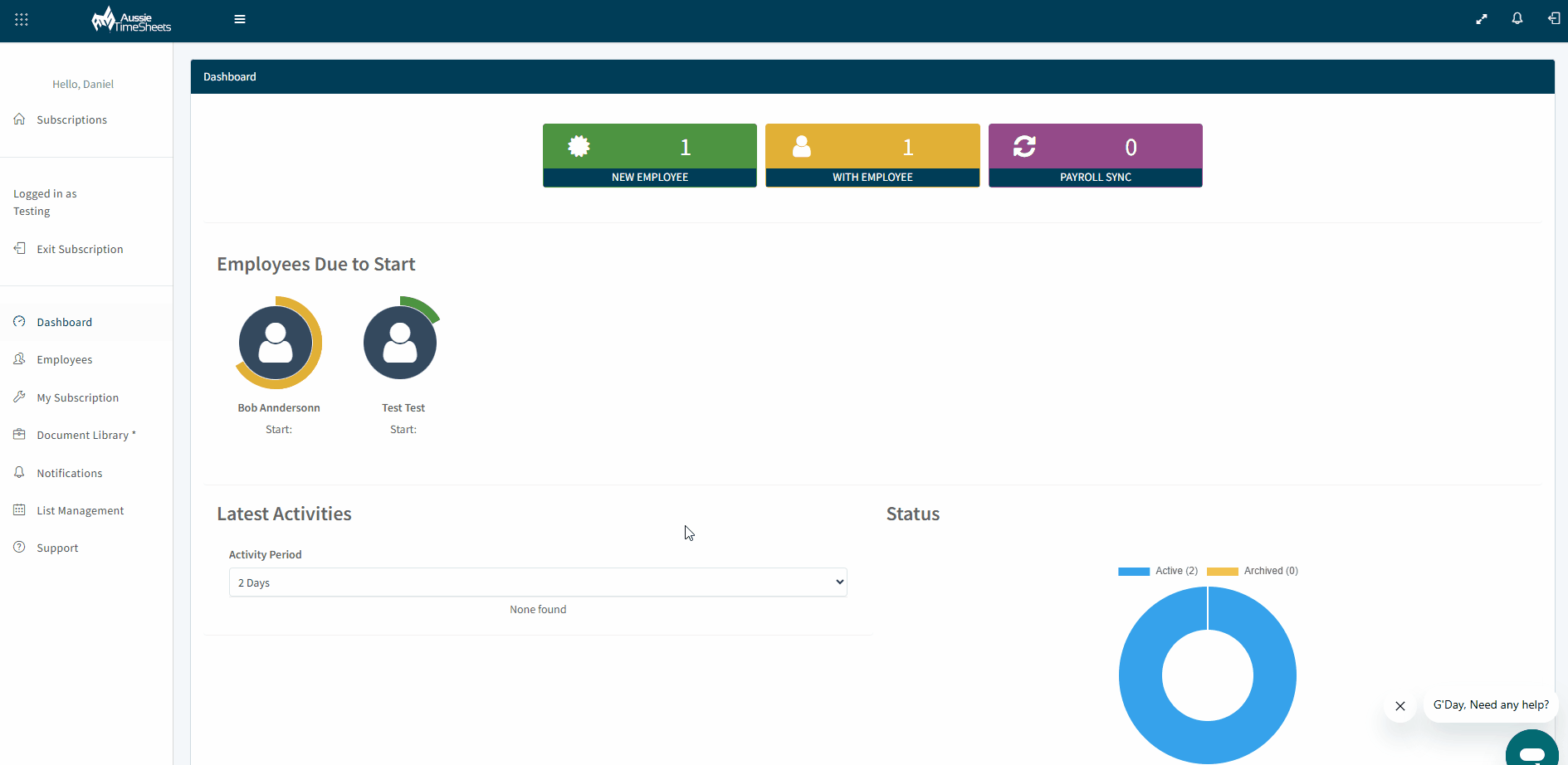Click the None found message

point(538,609)
